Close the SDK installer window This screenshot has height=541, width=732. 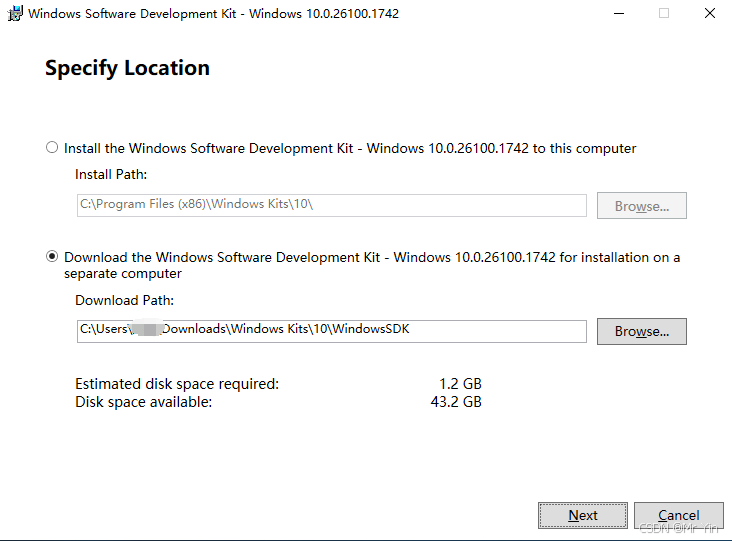point(710,14)
